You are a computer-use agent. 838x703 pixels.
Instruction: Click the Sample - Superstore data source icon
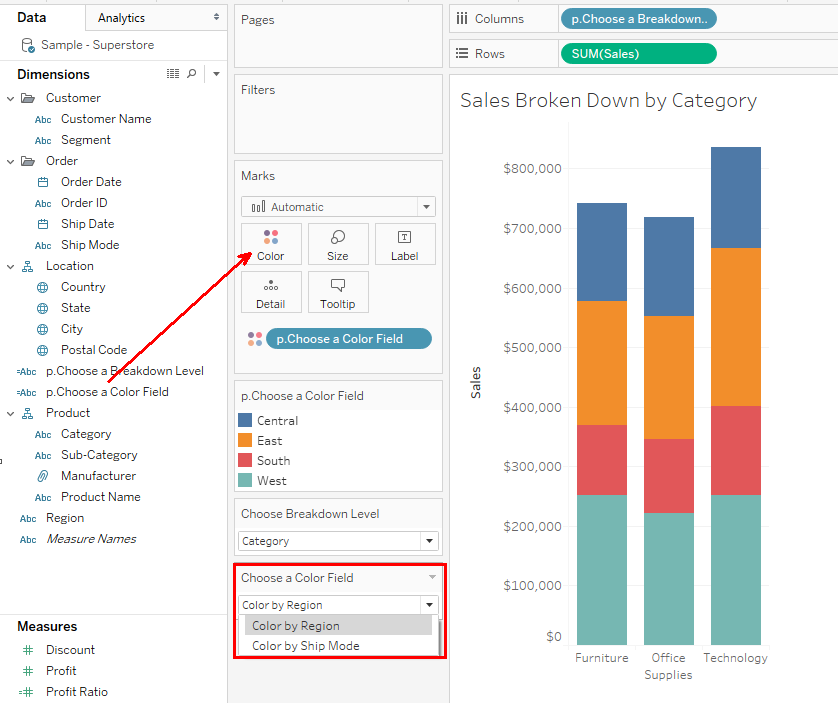27,46
